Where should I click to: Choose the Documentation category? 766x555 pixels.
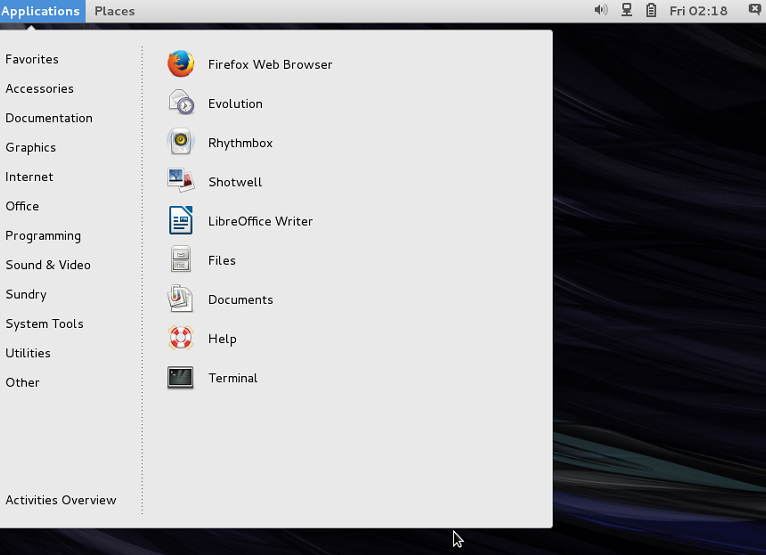coord(49,118)
